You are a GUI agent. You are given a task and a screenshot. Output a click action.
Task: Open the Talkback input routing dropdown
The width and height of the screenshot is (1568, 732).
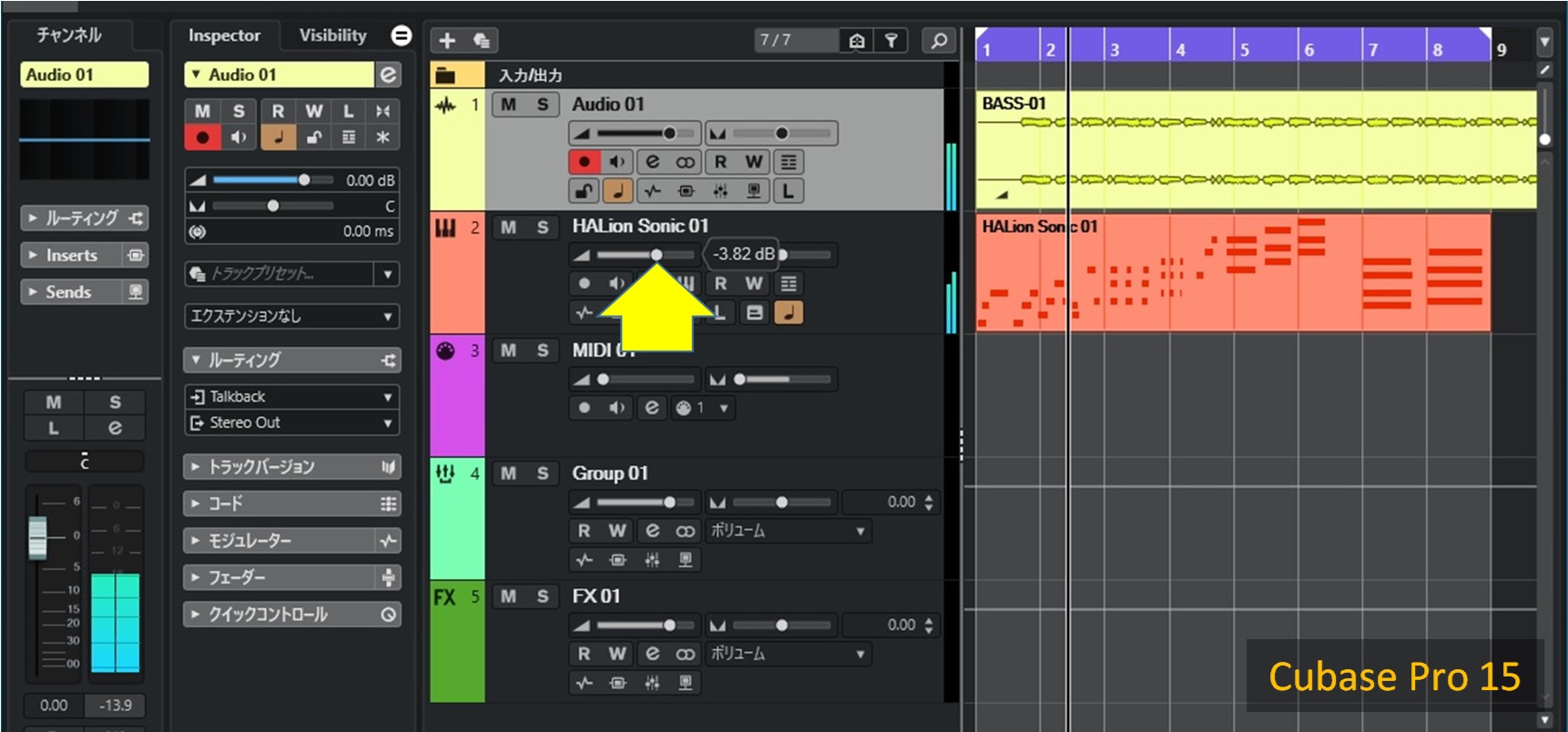(291, 397)
